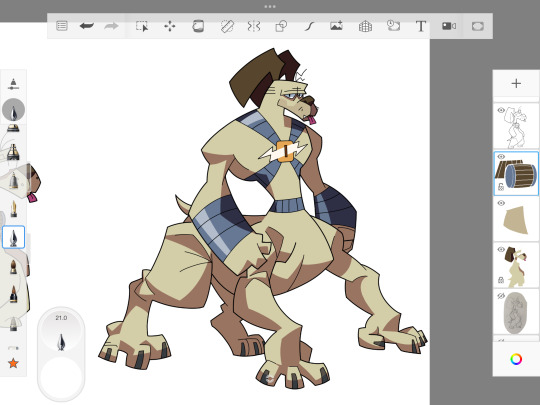
Task: Tap the orange star favorites icon
Action: click(13, 363)
